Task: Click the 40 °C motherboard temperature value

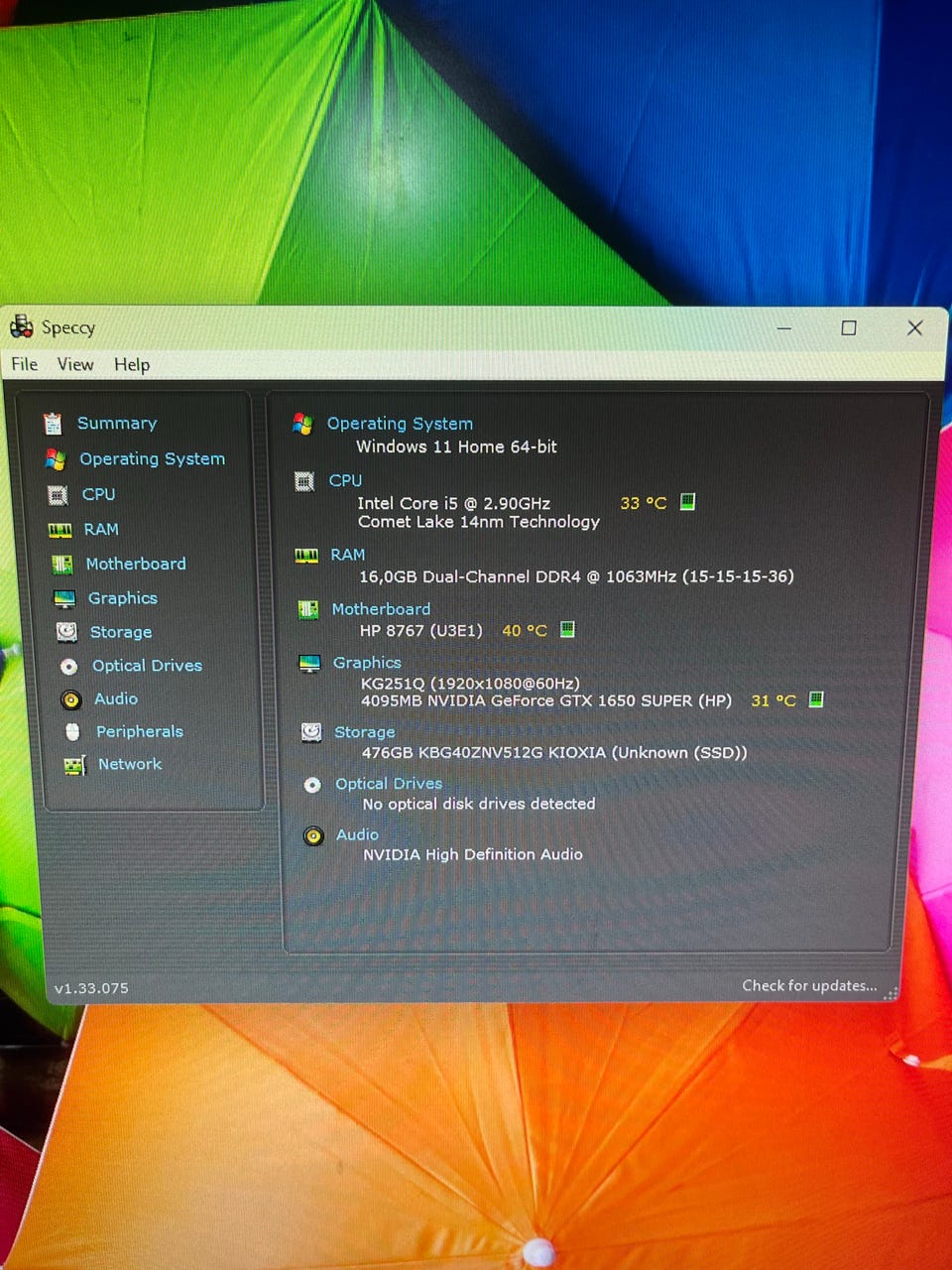Action: pos(525,630)
